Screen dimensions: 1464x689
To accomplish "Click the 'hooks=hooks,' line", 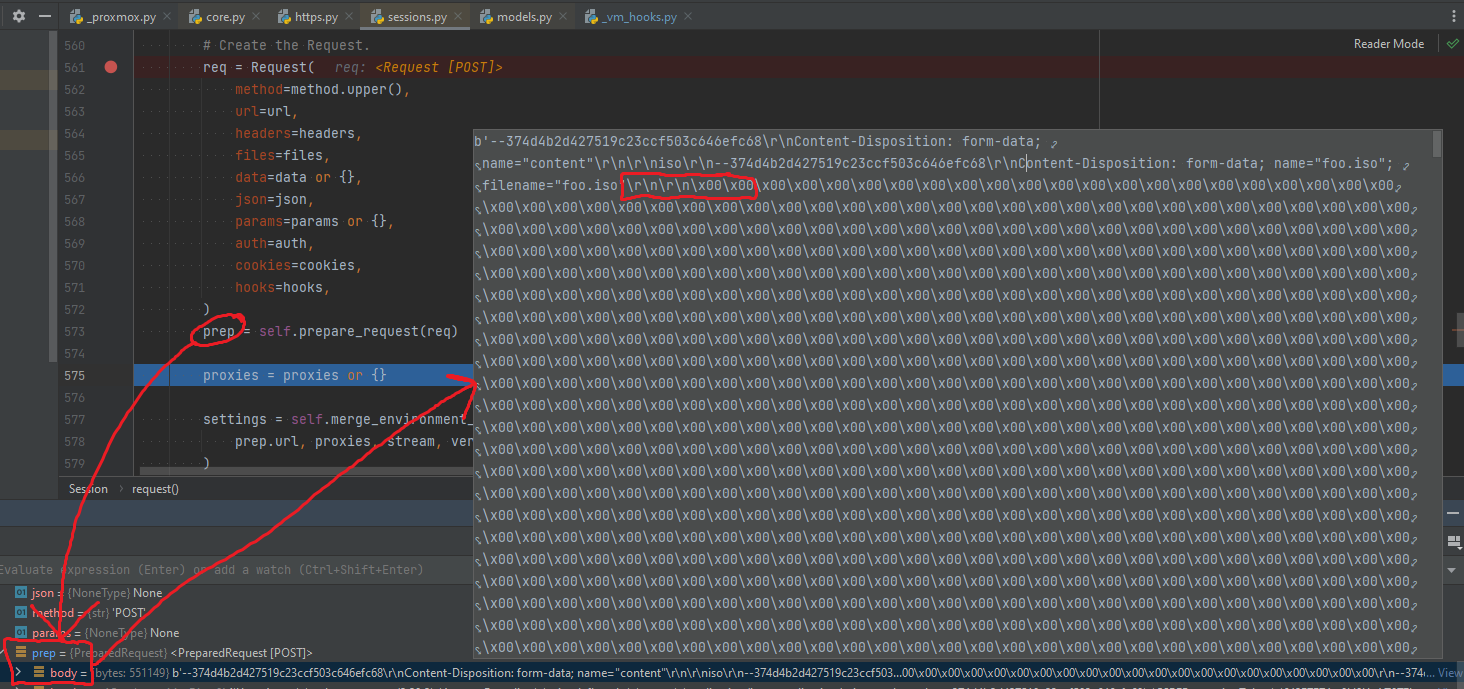I will pos(282,287).
